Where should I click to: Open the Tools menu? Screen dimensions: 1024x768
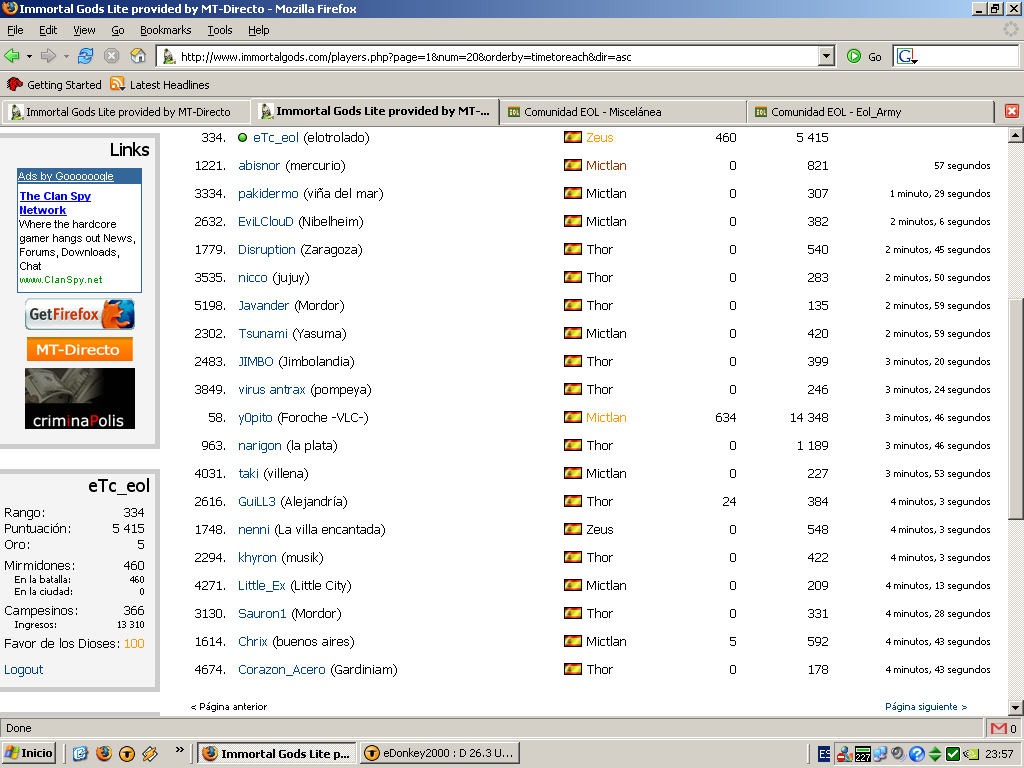[219, 30]
